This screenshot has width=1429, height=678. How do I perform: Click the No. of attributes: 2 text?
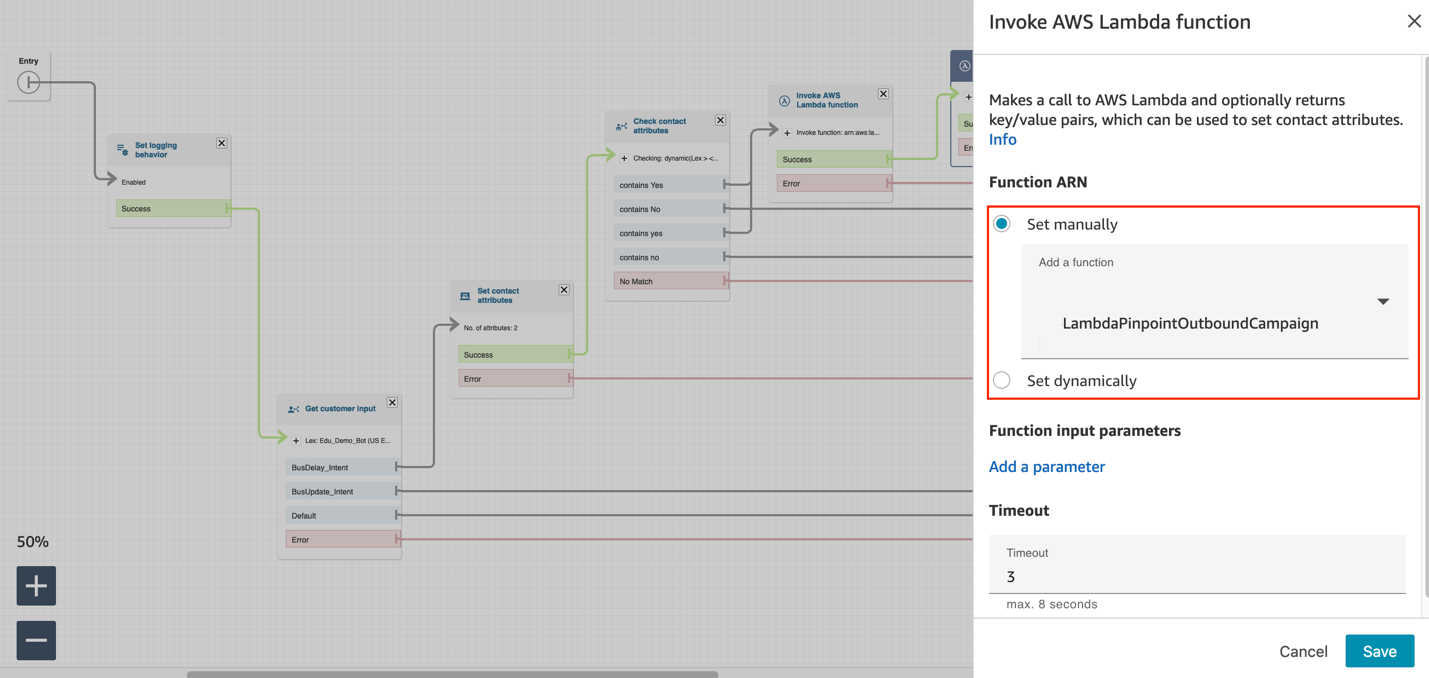coord(490,328)
